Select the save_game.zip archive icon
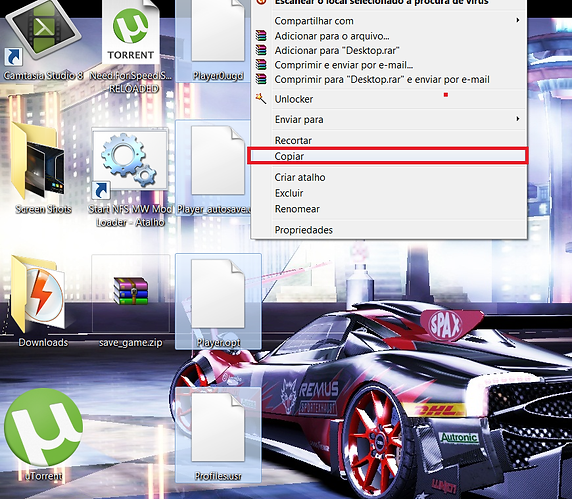Viewport: 572px width, 499px height. [x=131, y=291]
